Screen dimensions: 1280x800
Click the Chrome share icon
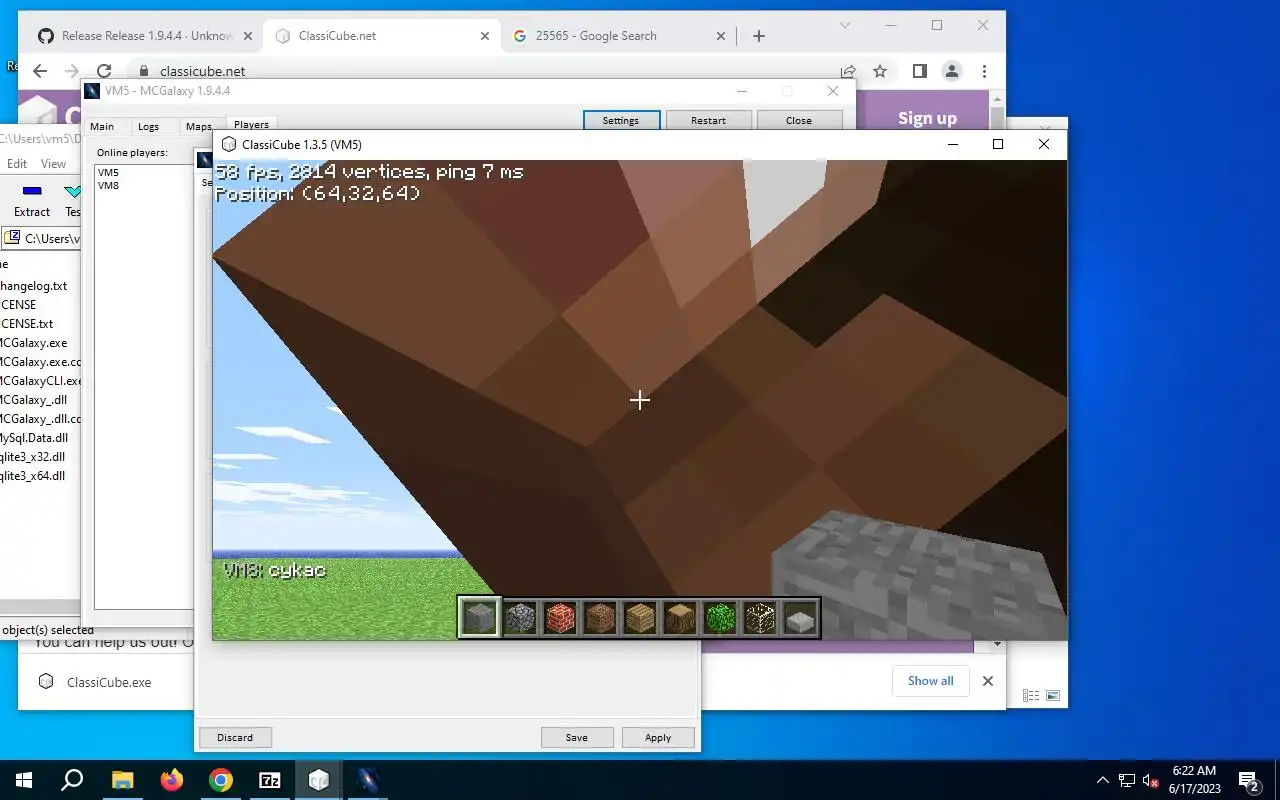(848, 71)
